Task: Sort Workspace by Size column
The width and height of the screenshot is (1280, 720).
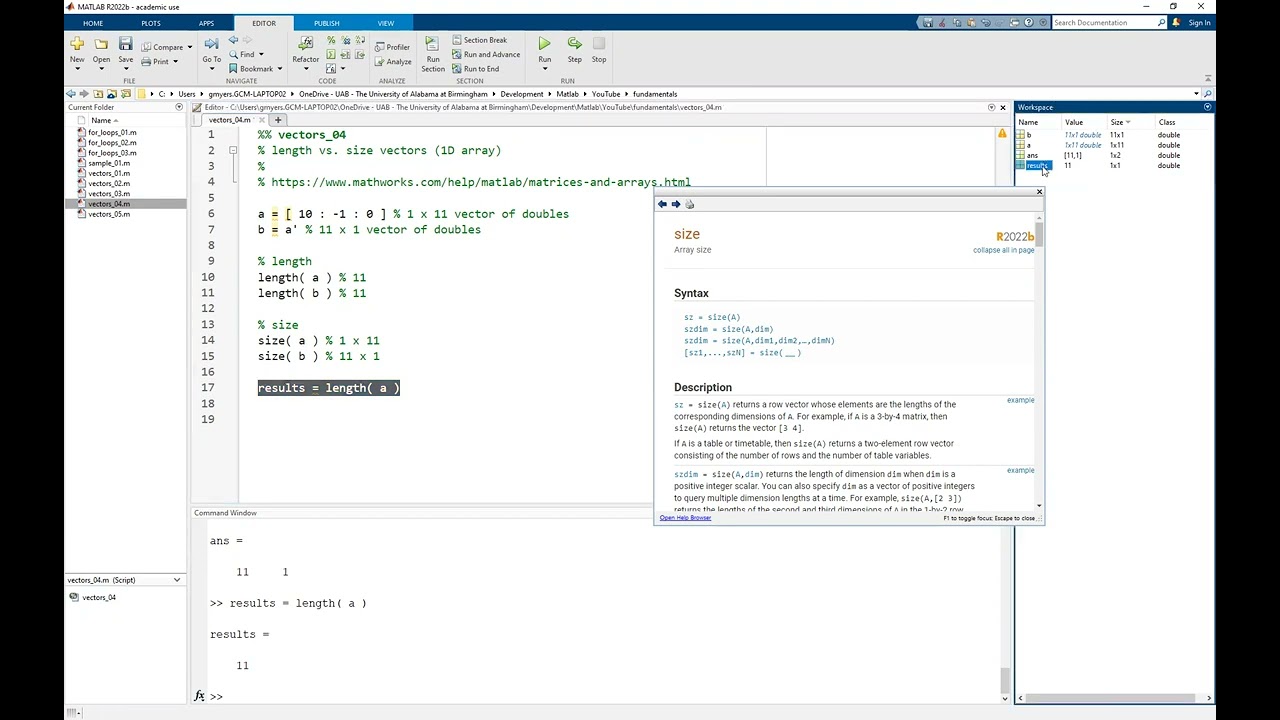Action: point(1119,122)
